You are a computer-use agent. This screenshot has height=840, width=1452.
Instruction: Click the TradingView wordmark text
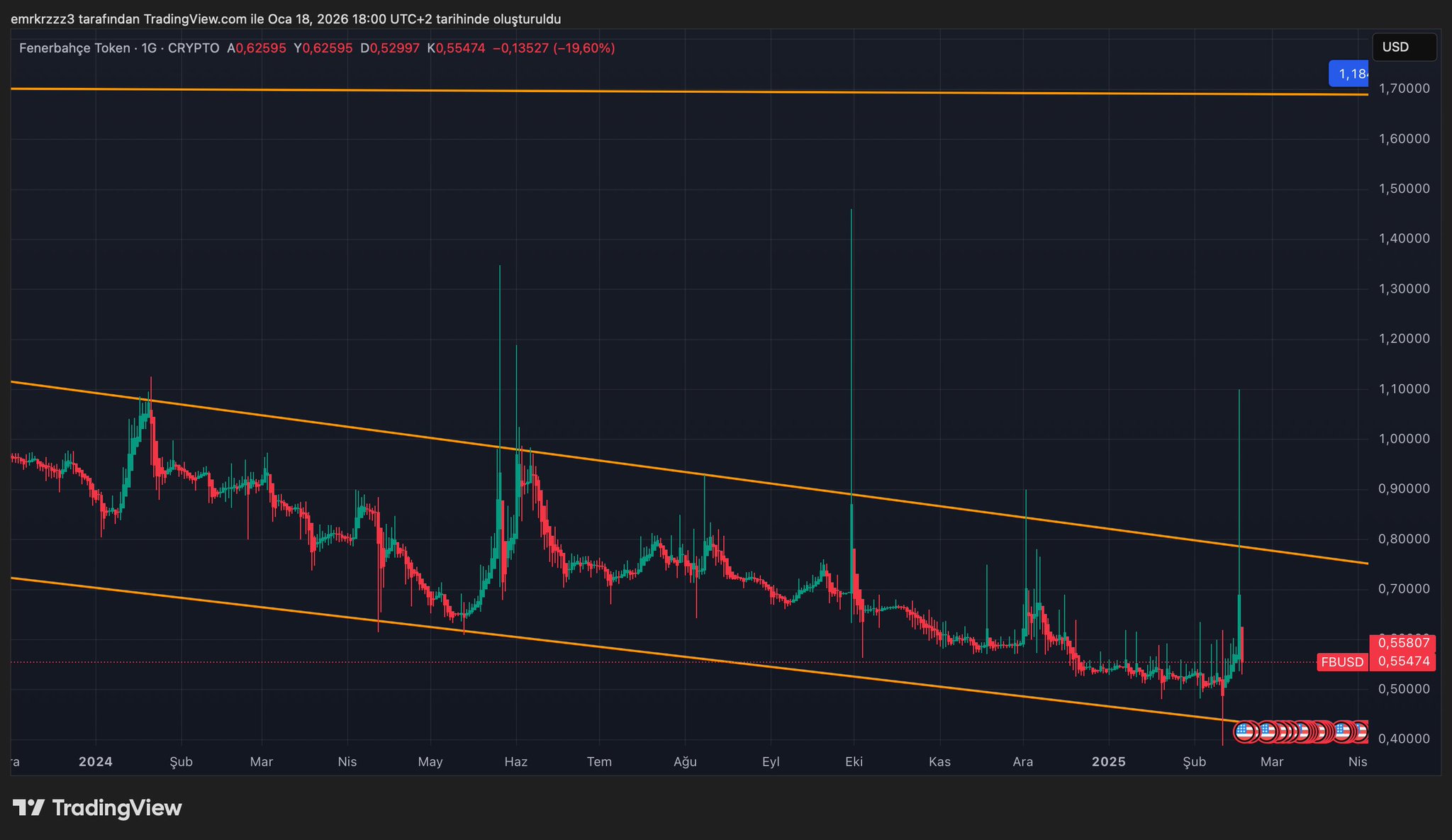tap(117, 808)
